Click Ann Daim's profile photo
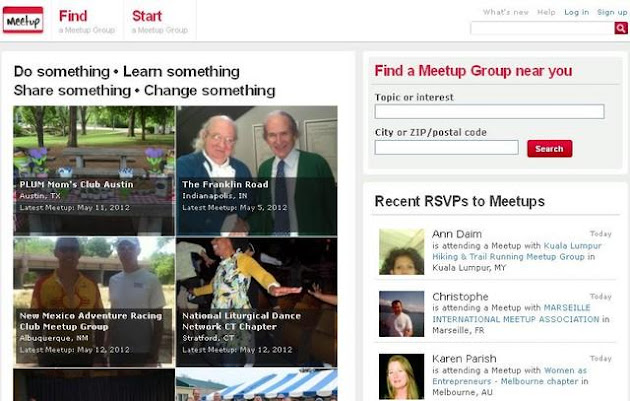 401,252
